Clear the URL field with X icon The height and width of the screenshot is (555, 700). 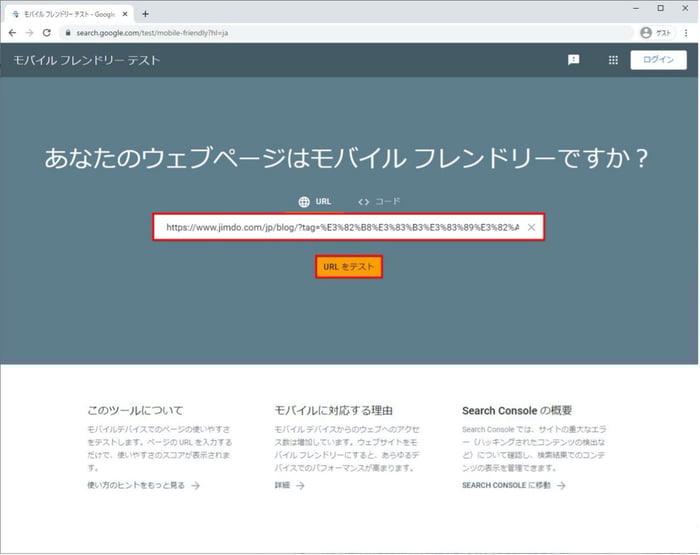click(531, 227)
